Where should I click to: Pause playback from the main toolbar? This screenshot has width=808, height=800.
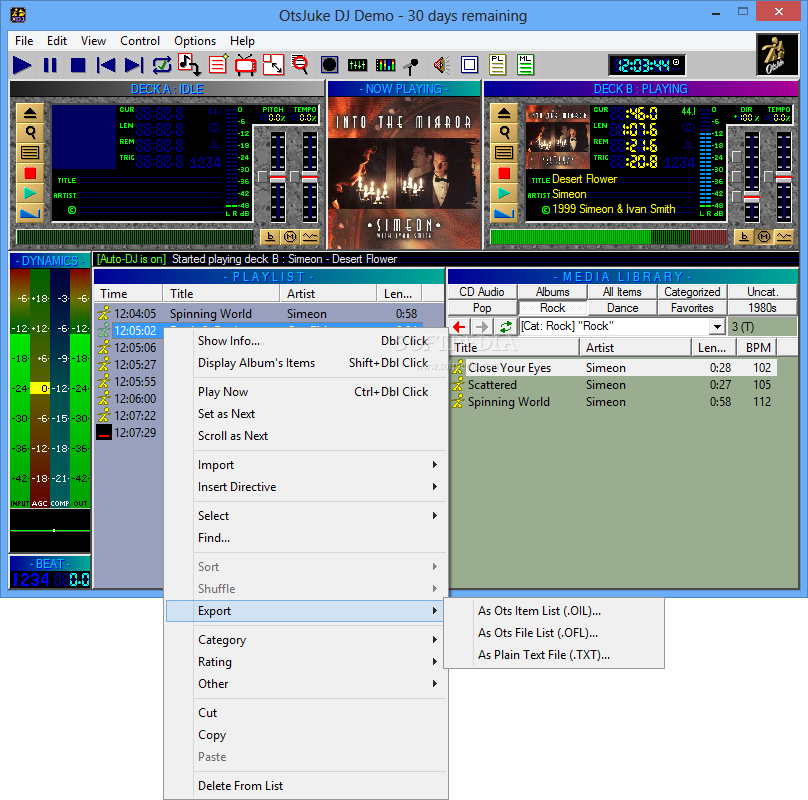[x=50, y=66]
